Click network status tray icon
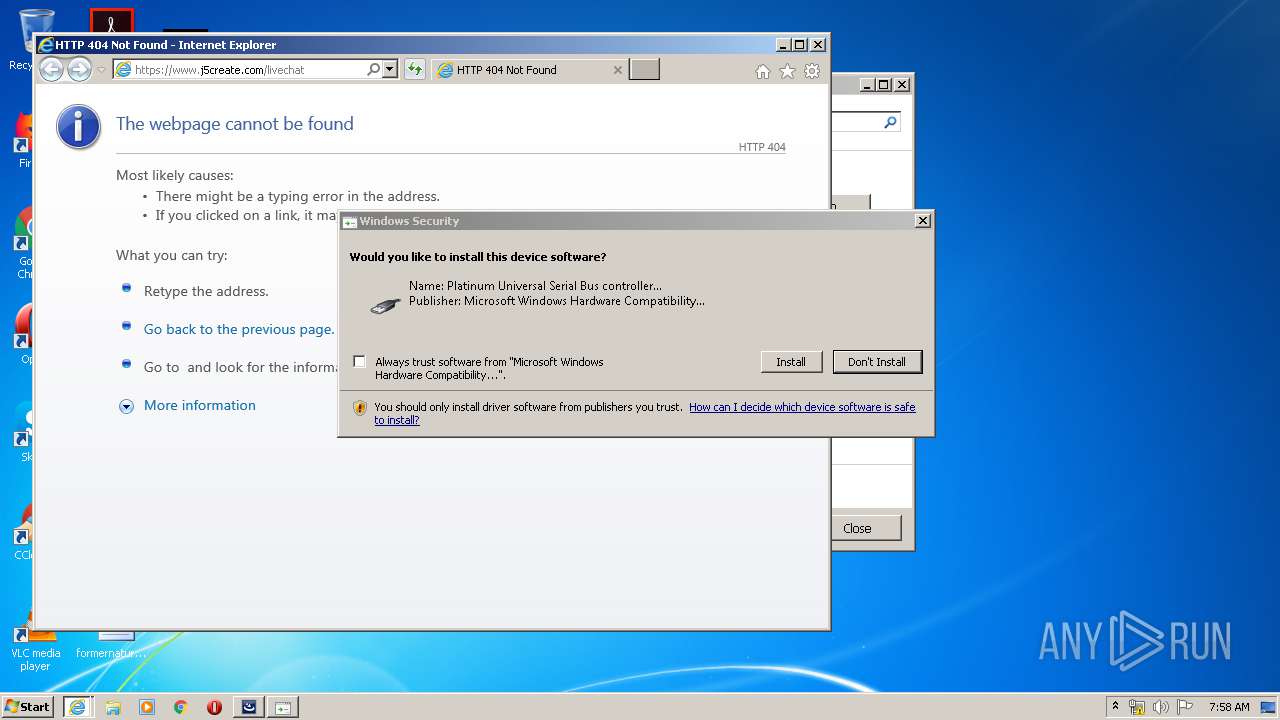 pos(1137,707)
